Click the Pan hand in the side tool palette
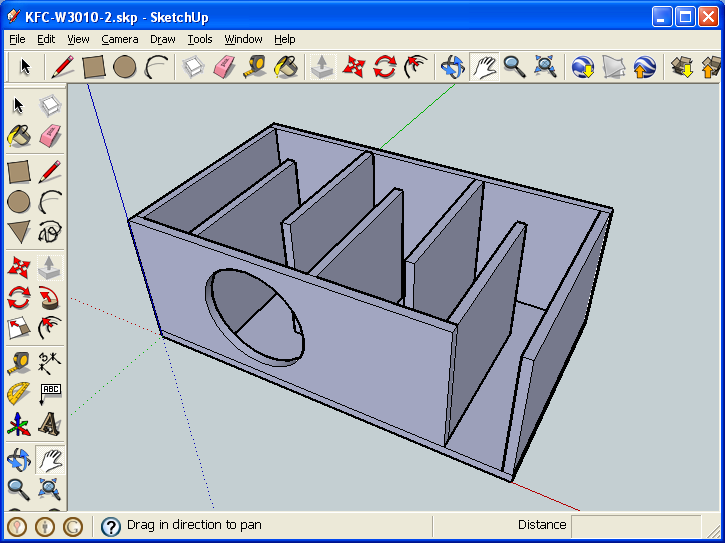The image size is (725, 543). [49, 460]
